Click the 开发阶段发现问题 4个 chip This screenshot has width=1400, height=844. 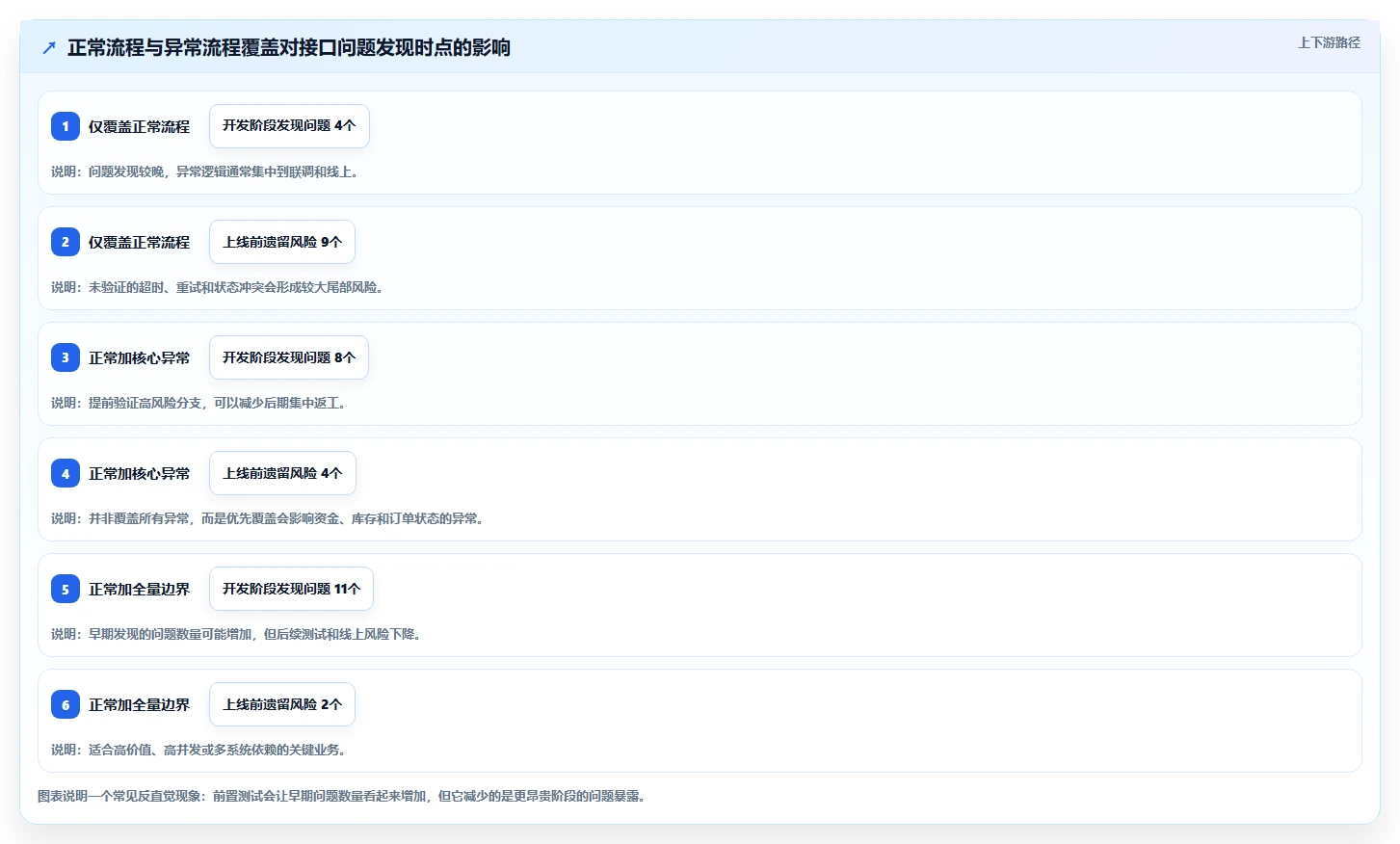(x=289, y=126)
